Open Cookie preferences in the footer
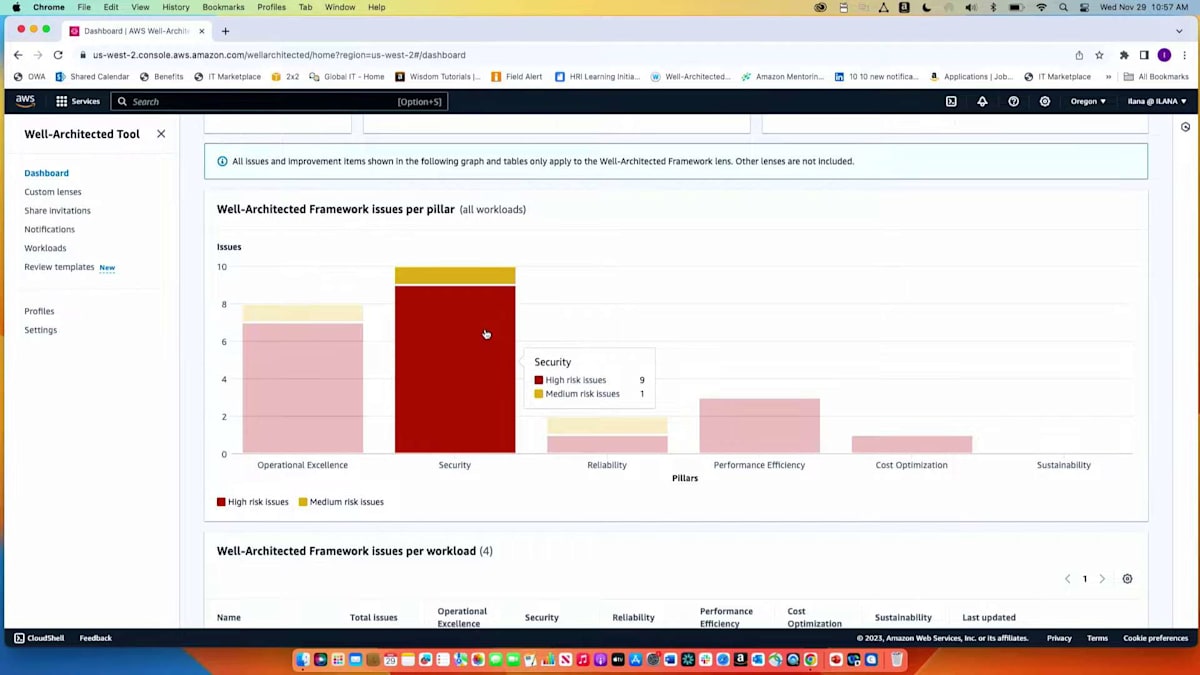 tap(1155, 638)
